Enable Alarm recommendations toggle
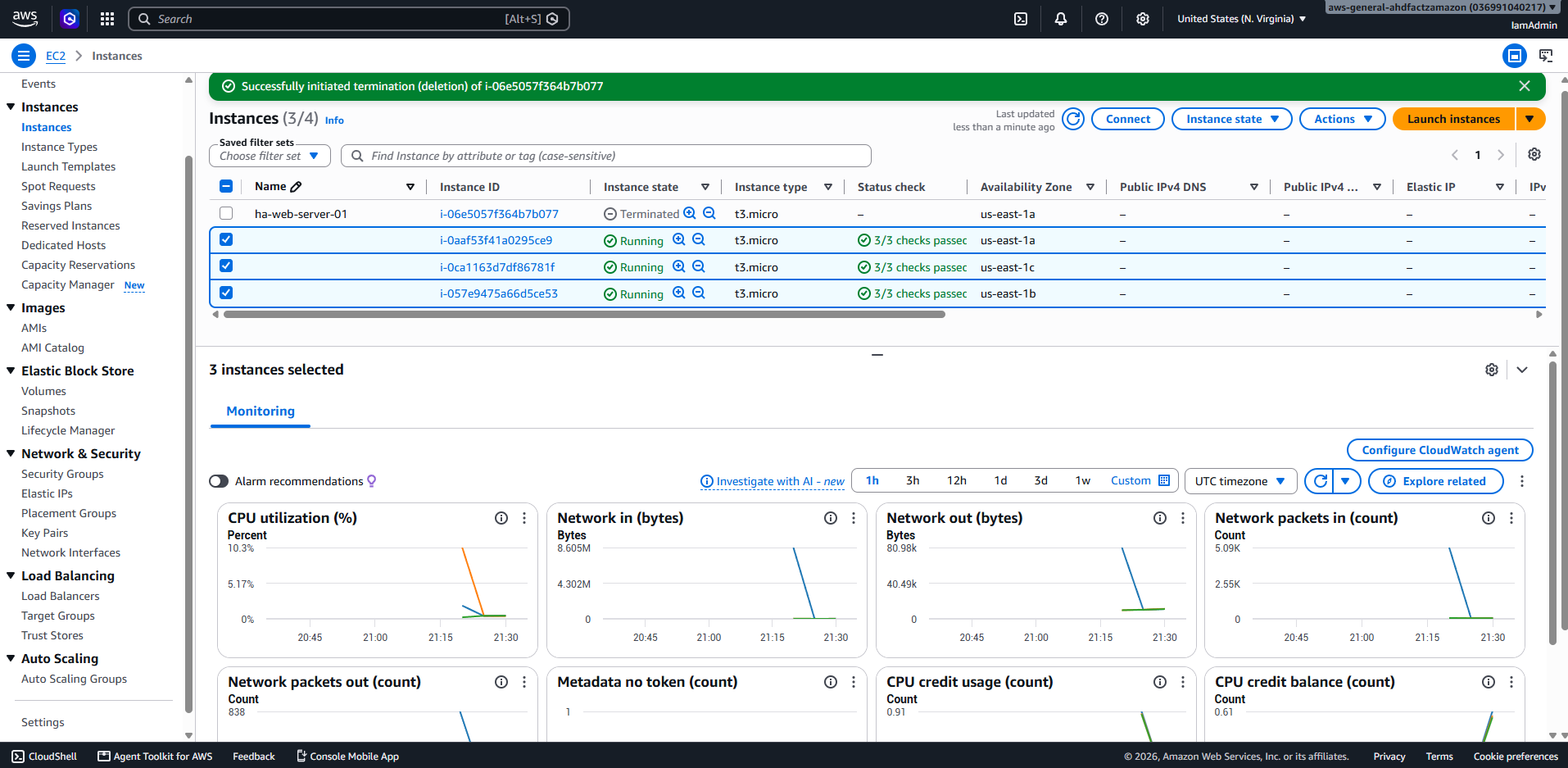Image resolution: width=1568 pixels, height=768 pixels. tap(219, 481)
